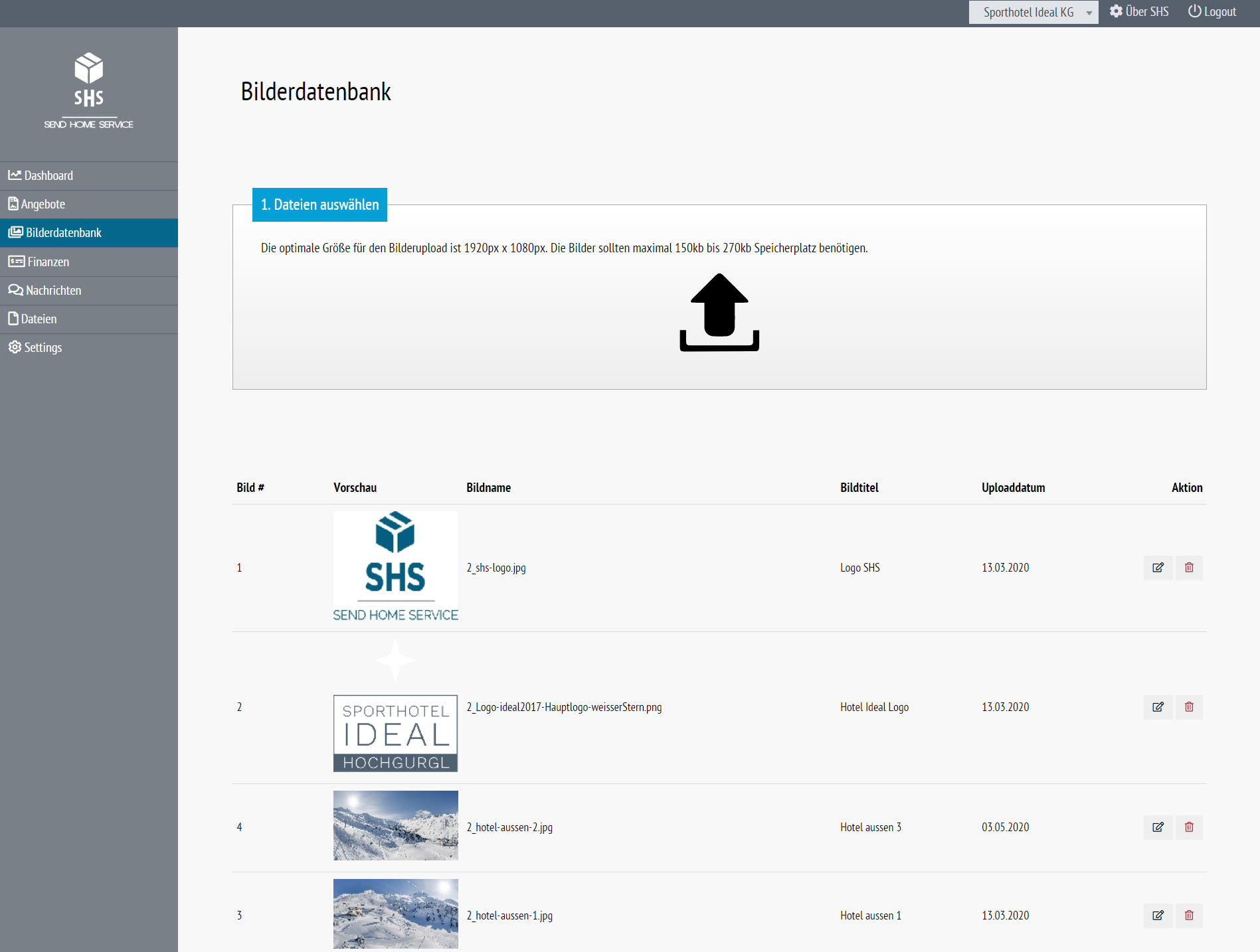This screenshot has height=952, width=1260.
Task: Click the 'Hotel aussen 3' title cell
Action: (871, 827)
